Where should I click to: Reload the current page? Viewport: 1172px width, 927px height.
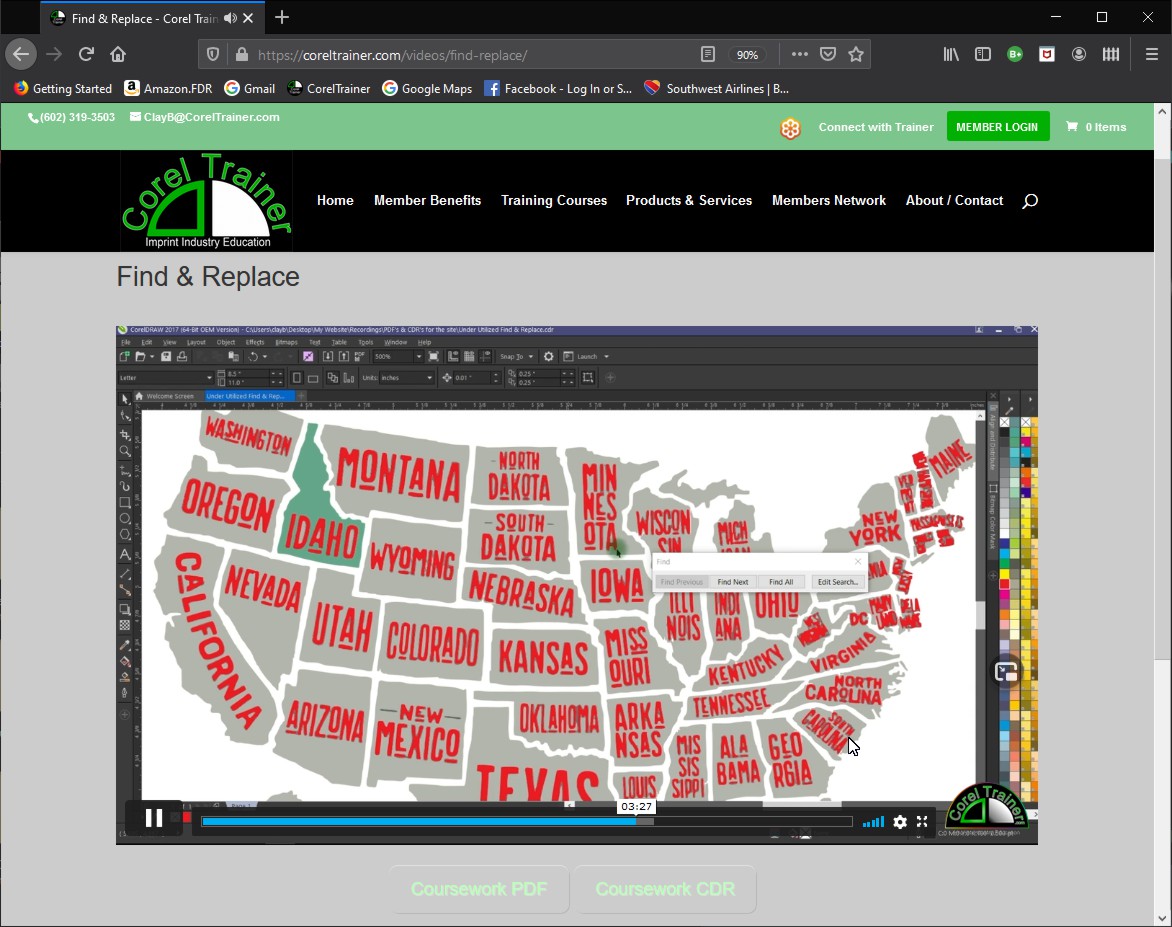click(x=86, y=54)
